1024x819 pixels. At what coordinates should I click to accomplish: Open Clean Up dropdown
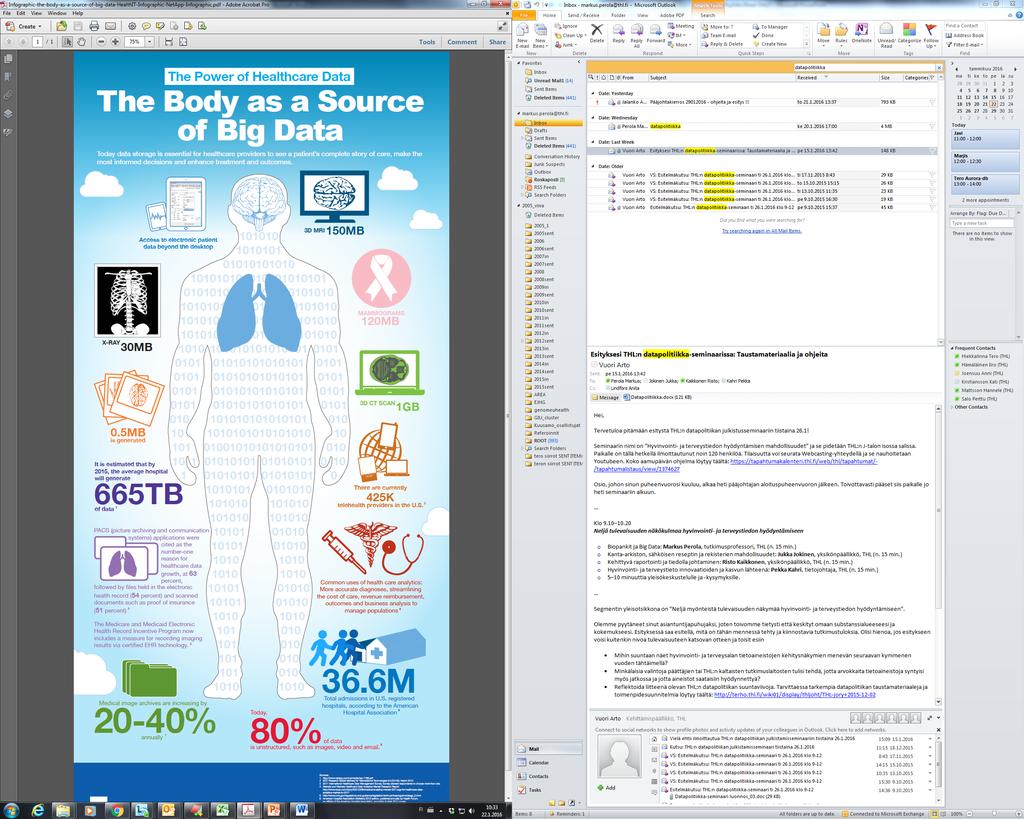coord(573,35)
